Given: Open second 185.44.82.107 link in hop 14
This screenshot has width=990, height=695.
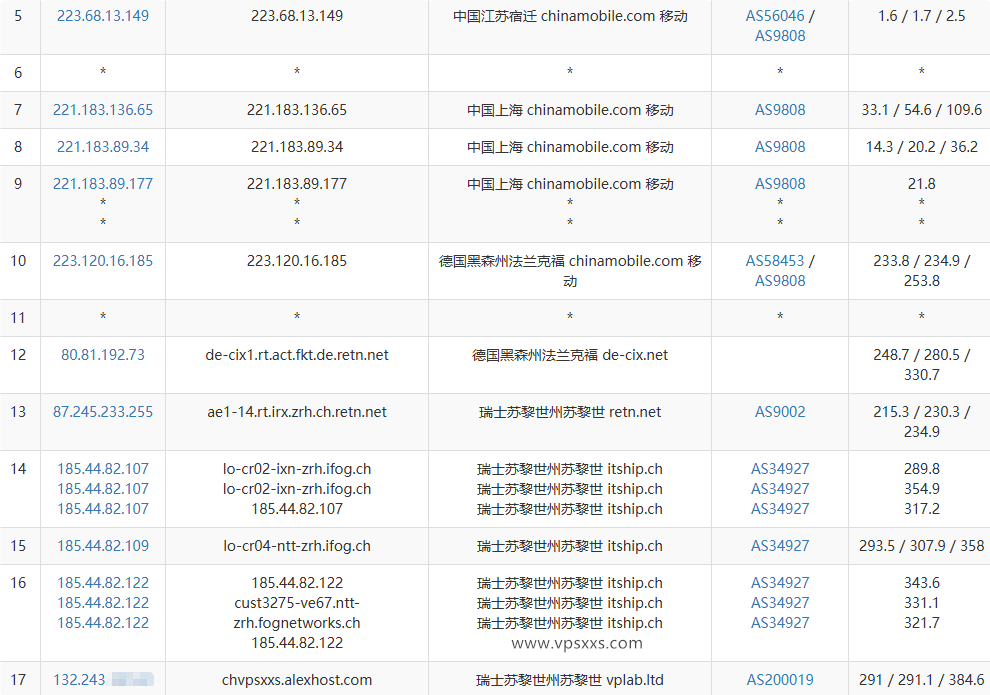Looking at the screenshot, I should 103,489.
